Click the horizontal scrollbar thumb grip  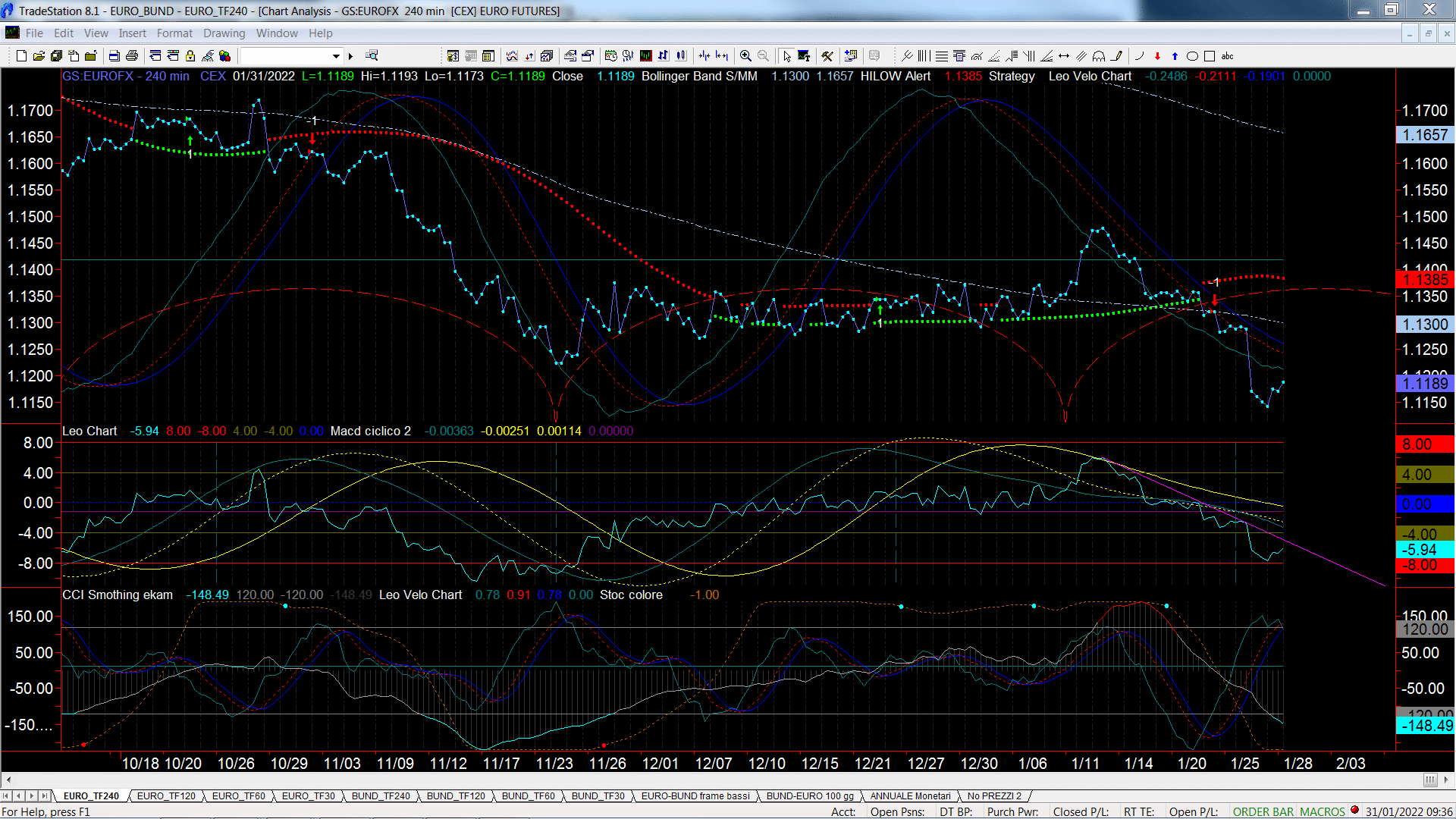point(1430,780)
